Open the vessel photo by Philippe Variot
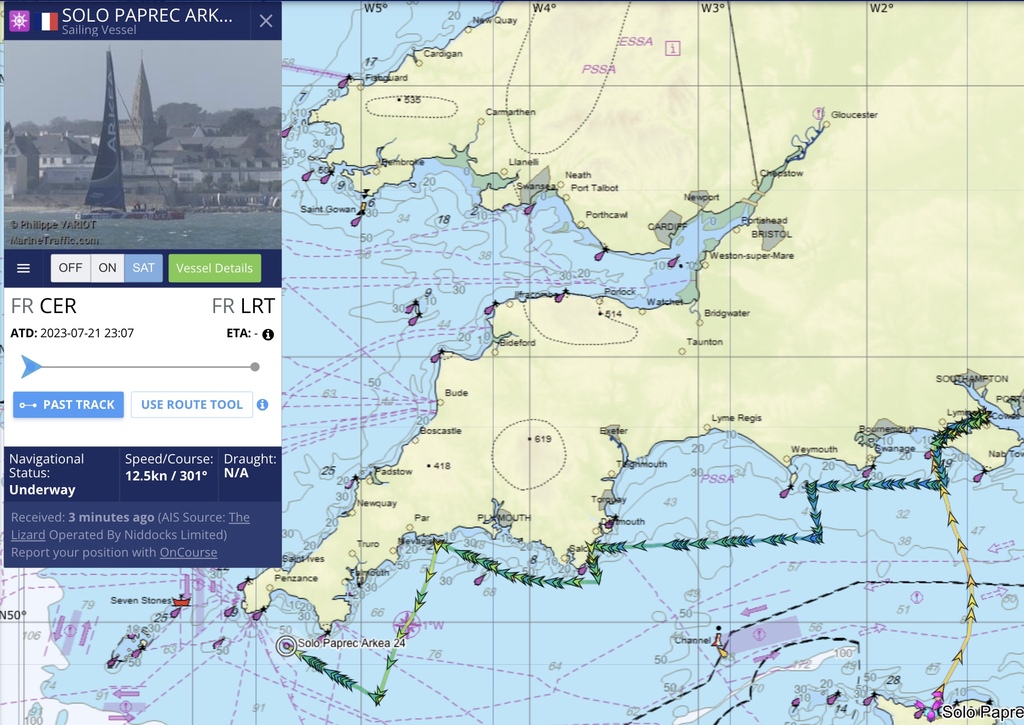Screen dimensions: 1024x725 (x=142, y=144)
